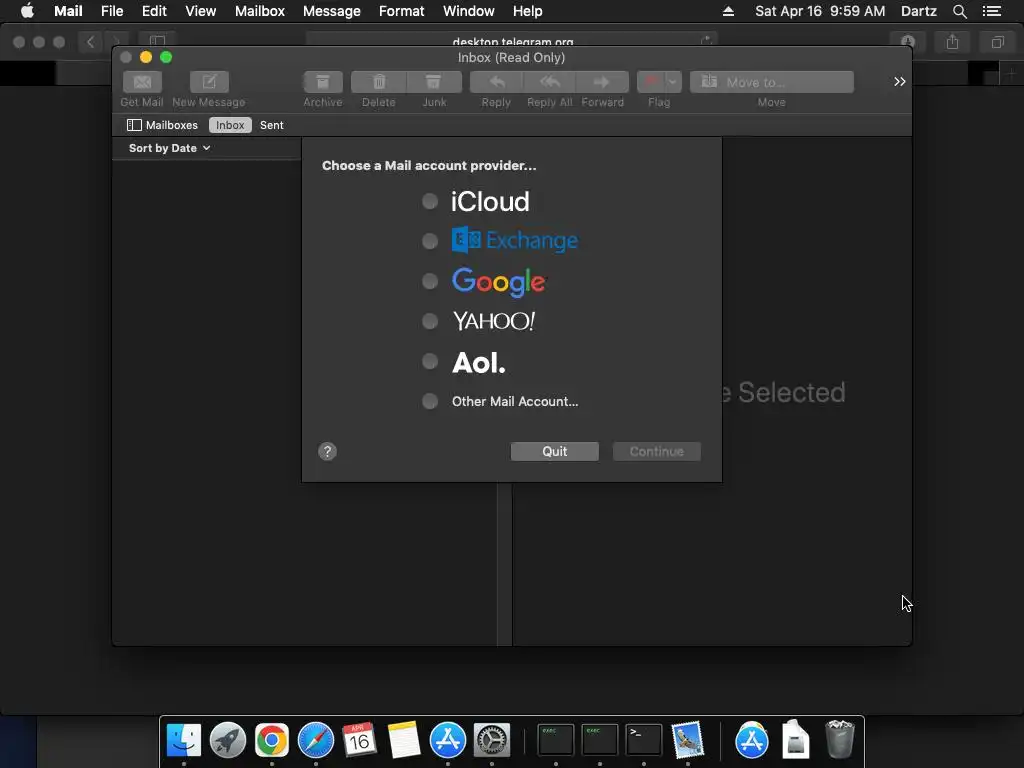1024x768 pixels.
Task: Click the Dartz user name in the menu bar
Action: coord(918,11)
